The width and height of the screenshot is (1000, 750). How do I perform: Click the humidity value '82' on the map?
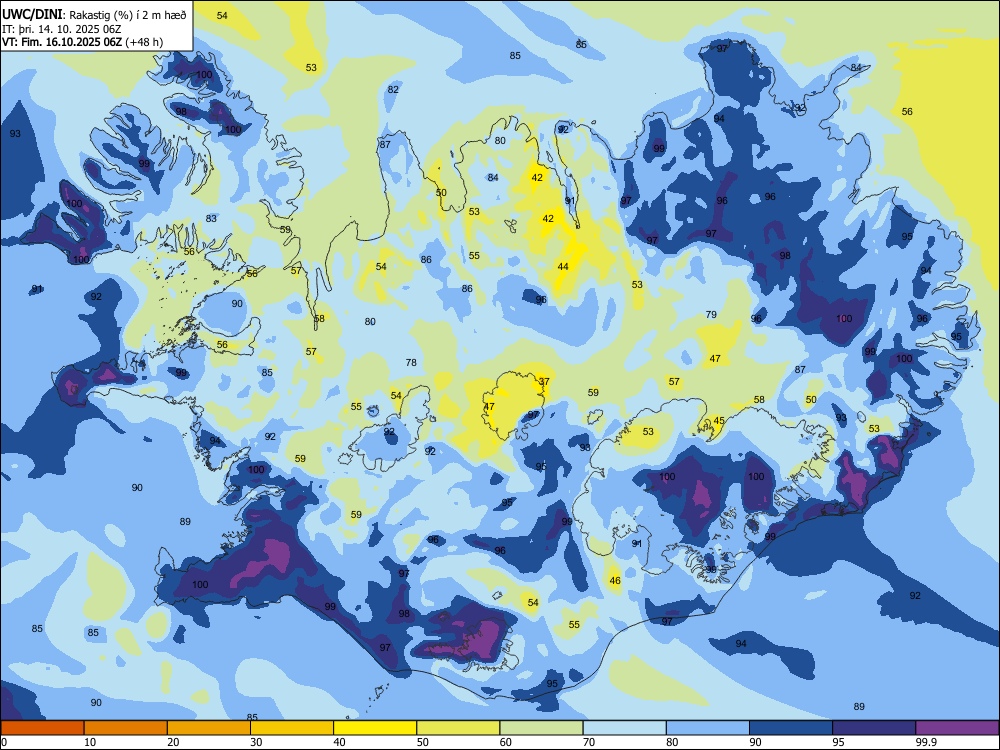point(393,89)
